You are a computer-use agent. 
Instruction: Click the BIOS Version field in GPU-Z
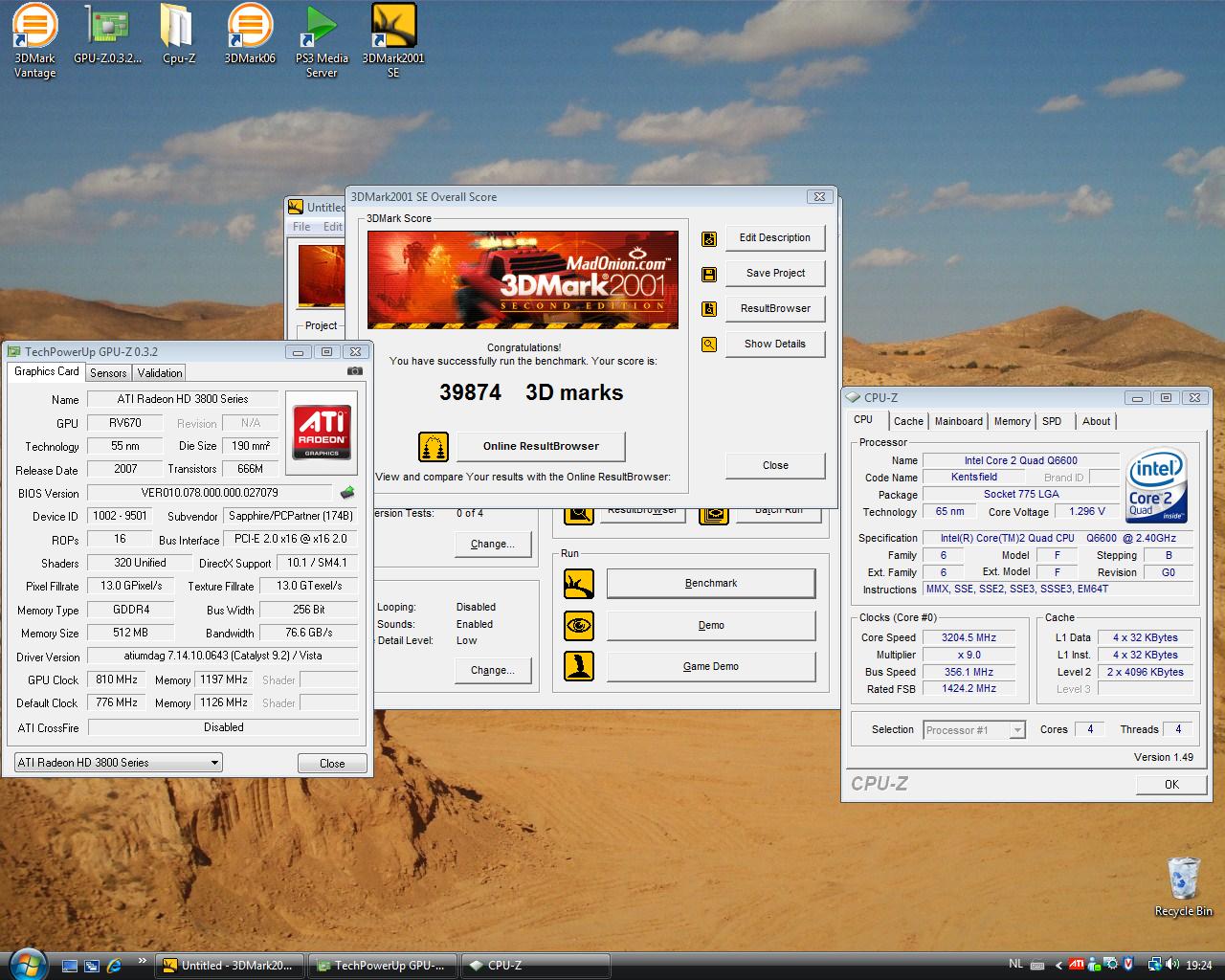[x=210, y=493]
